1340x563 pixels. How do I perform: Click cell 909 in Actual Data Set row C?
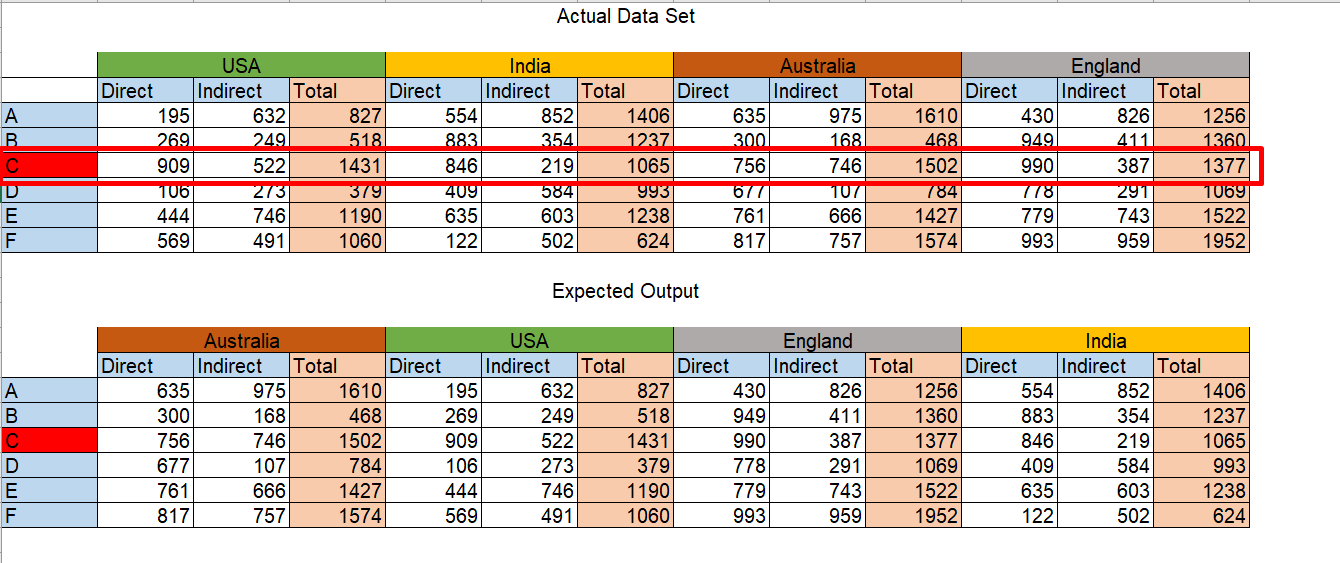[145, 165]
